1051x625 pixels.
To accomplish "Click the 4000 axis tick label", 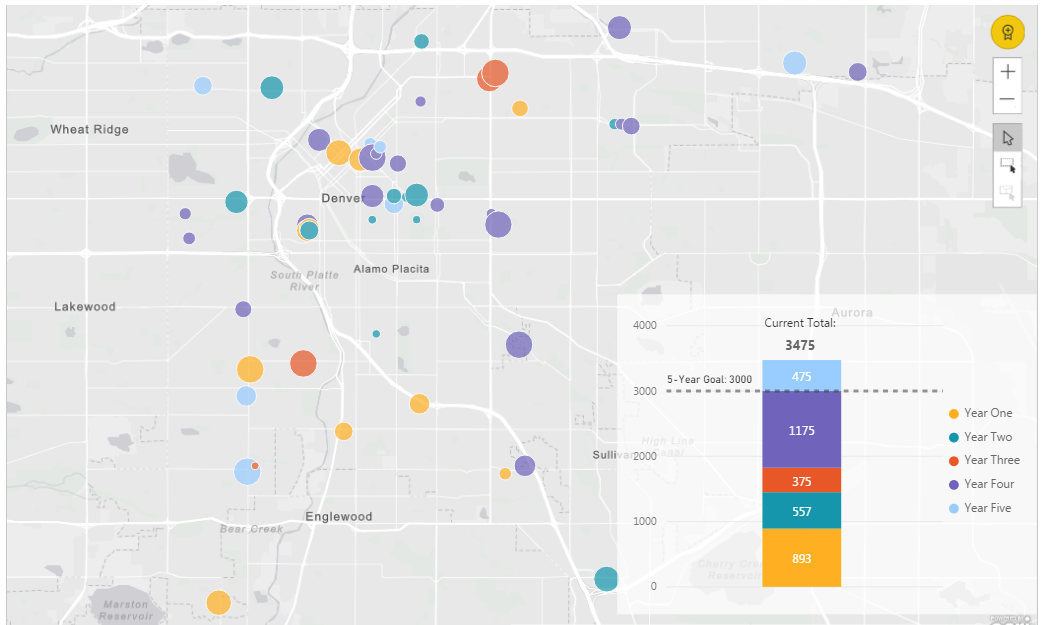I will pyautogui.click(x=645, y=325).
